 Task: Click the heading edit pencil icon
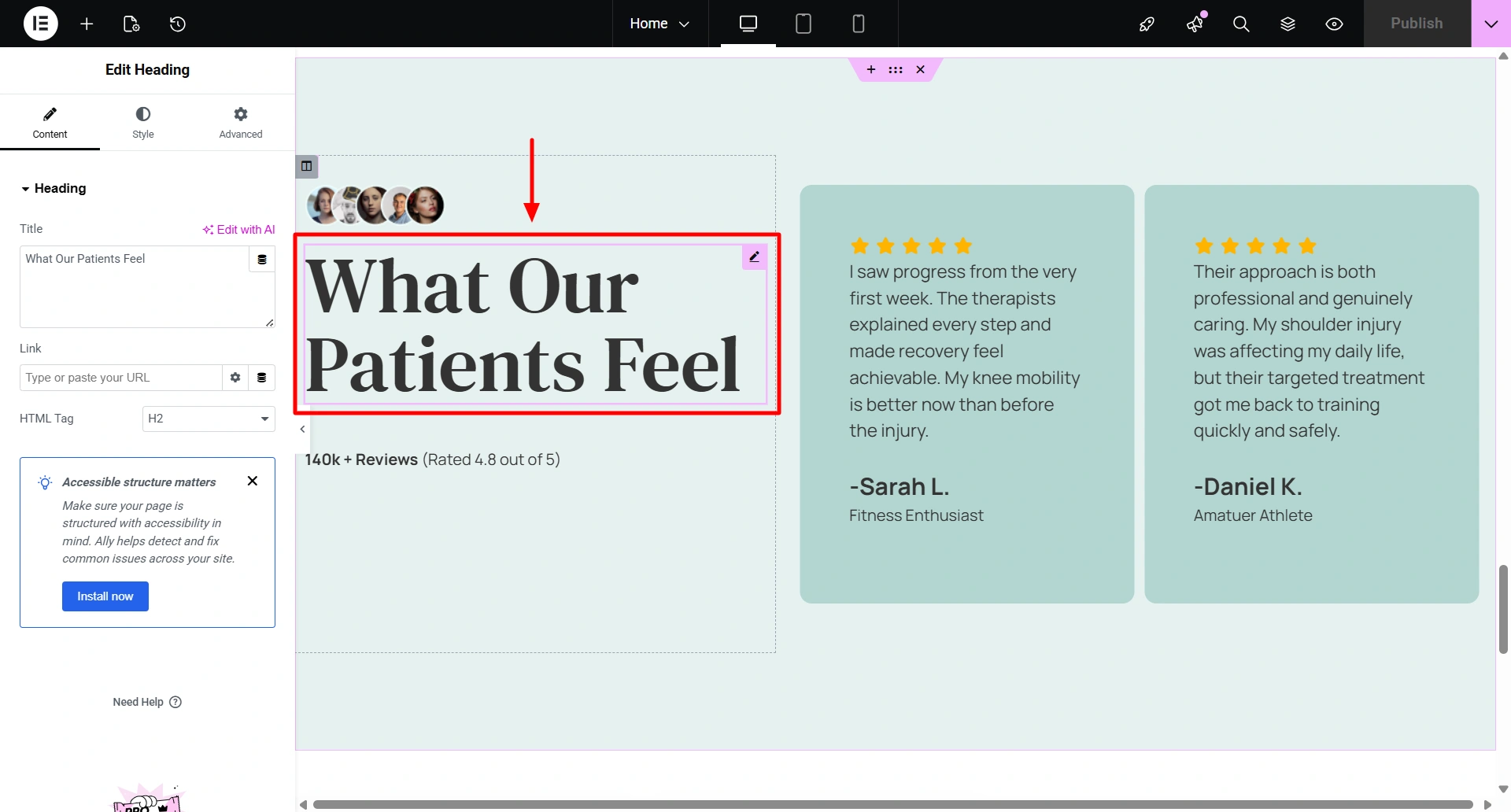tap(755, 257)
